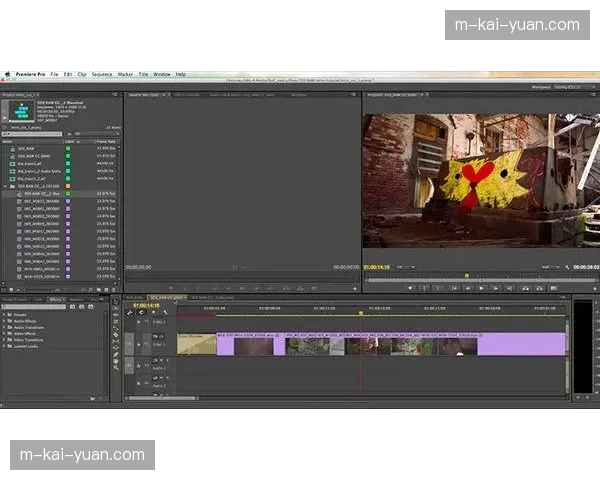Switch to the Effects tab in the lower-left panel
The width and height of the screenshot is (600, 480).
tap(55, 298)
